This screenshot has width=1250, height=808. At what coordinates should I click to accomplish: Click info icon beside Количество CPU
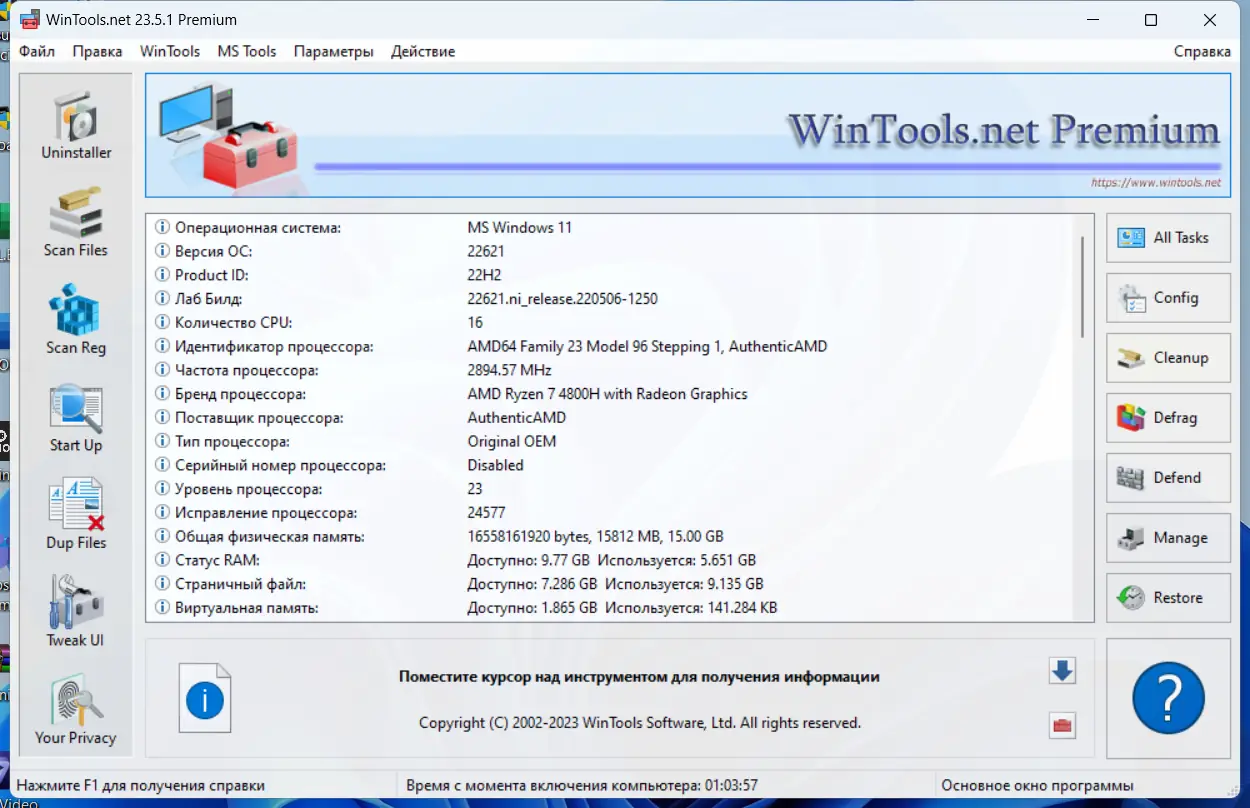click(163, 323)
